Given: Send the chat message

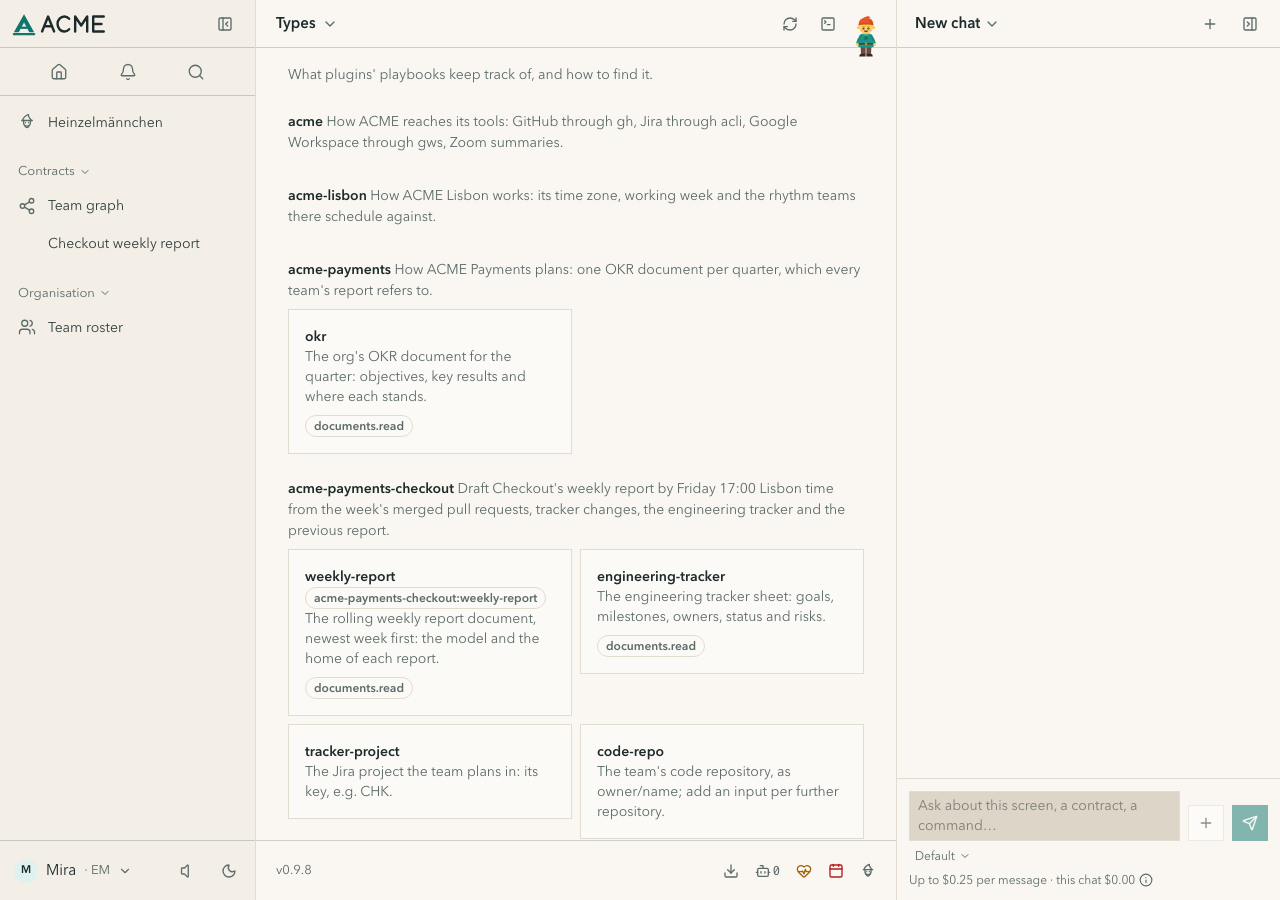Looking at the screenshot, I should [1250, 823].
